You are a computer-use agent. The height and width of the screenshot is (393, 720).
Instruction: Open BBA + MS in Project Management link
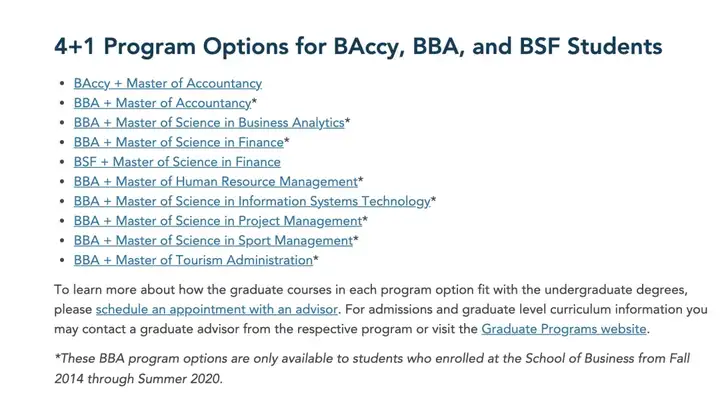(x=218, y=221)
